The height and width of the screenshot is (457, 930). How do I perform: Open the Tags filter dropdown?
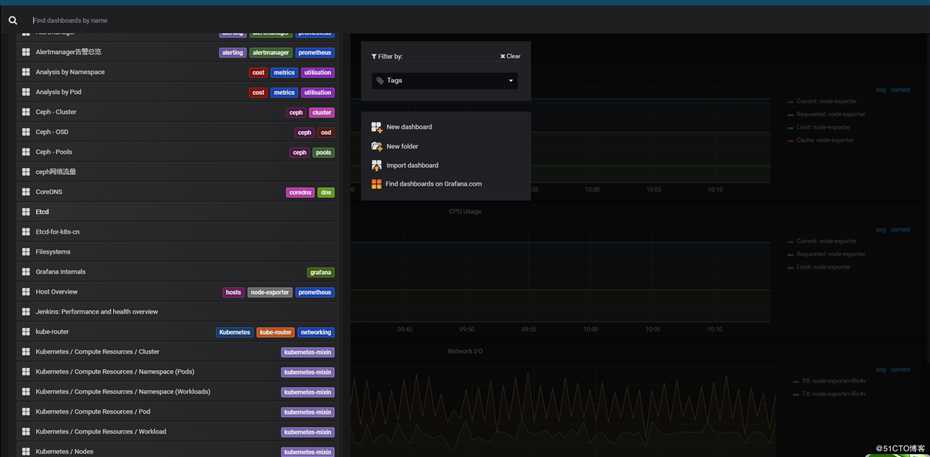[x=445, y=81]
